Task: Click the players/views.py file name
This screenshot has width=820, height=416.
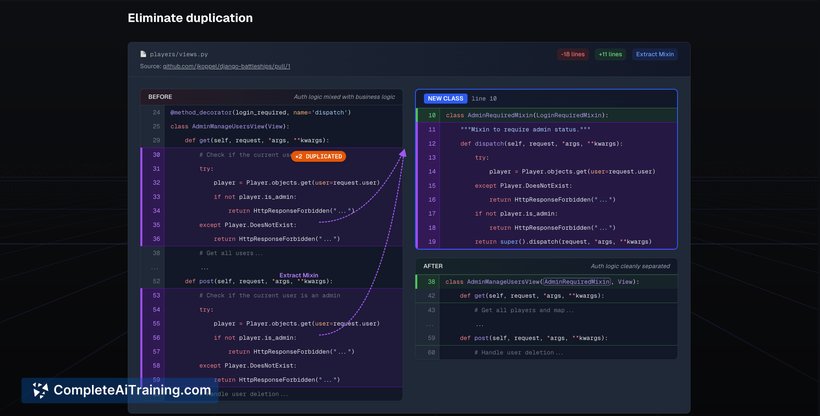Action: click(179, 54)
